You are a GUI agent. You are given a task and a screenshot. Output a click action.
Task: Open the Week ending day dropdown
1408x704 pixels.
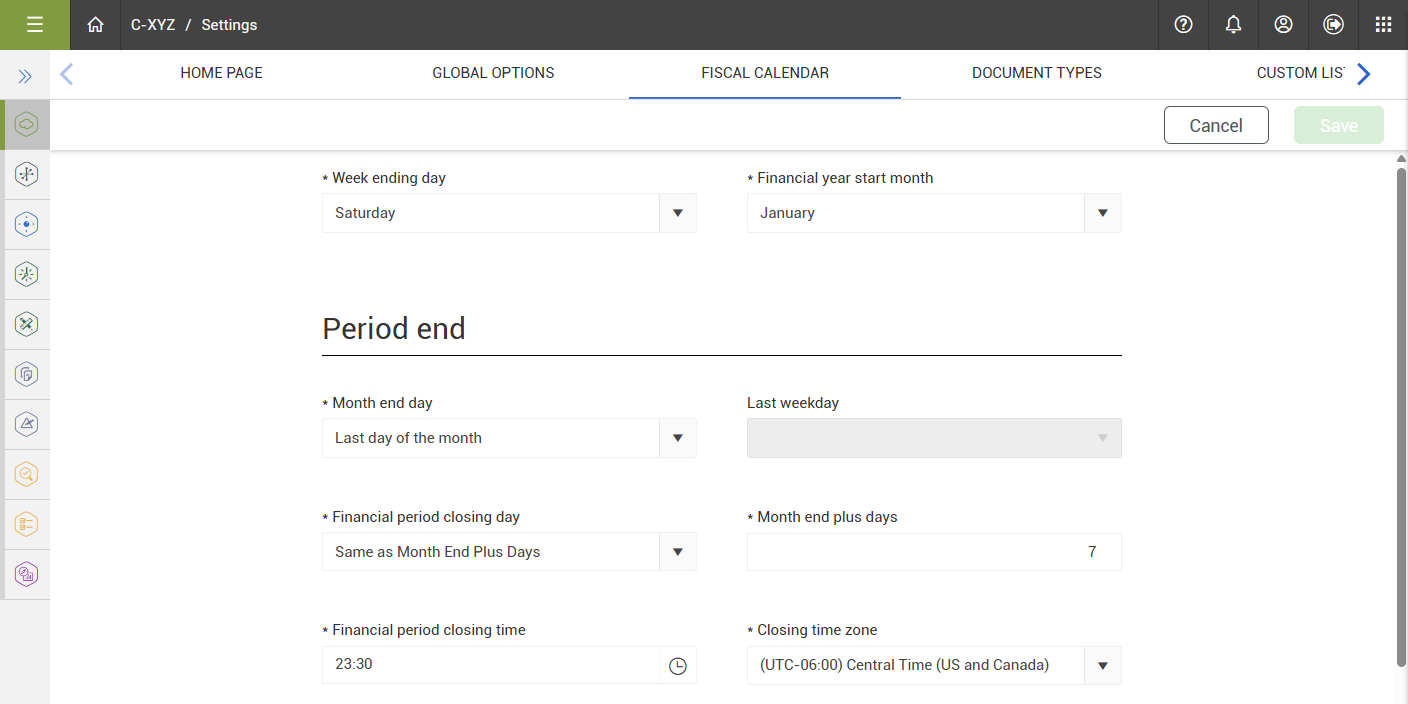677,213
